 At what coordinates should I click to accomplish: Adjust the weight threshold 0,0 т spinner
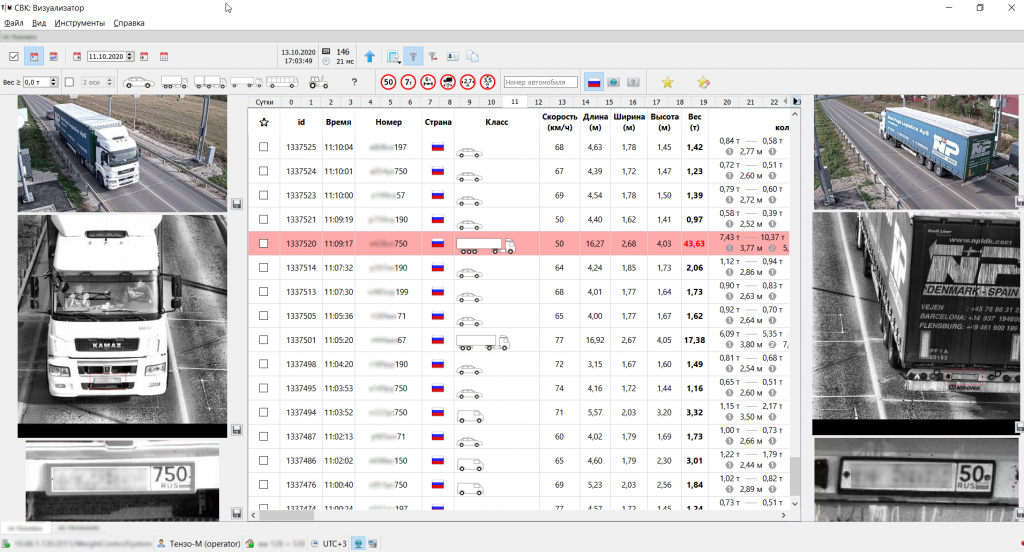(x=54, y=82)
